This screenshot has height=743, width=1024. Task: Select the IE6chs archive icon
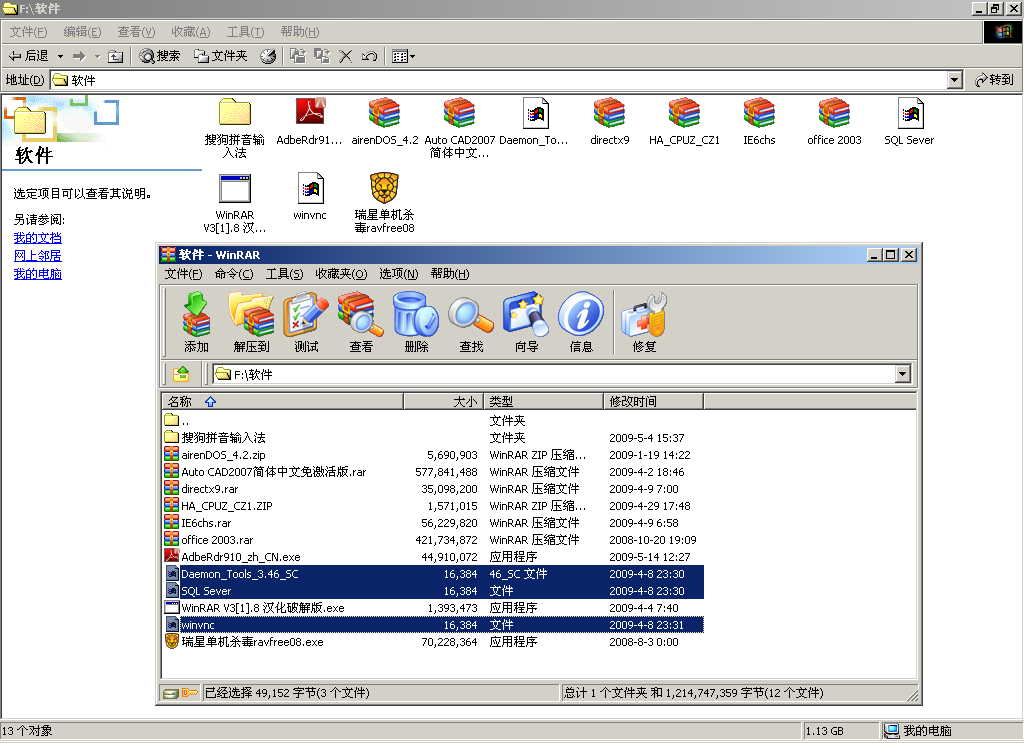pos(759,112)
